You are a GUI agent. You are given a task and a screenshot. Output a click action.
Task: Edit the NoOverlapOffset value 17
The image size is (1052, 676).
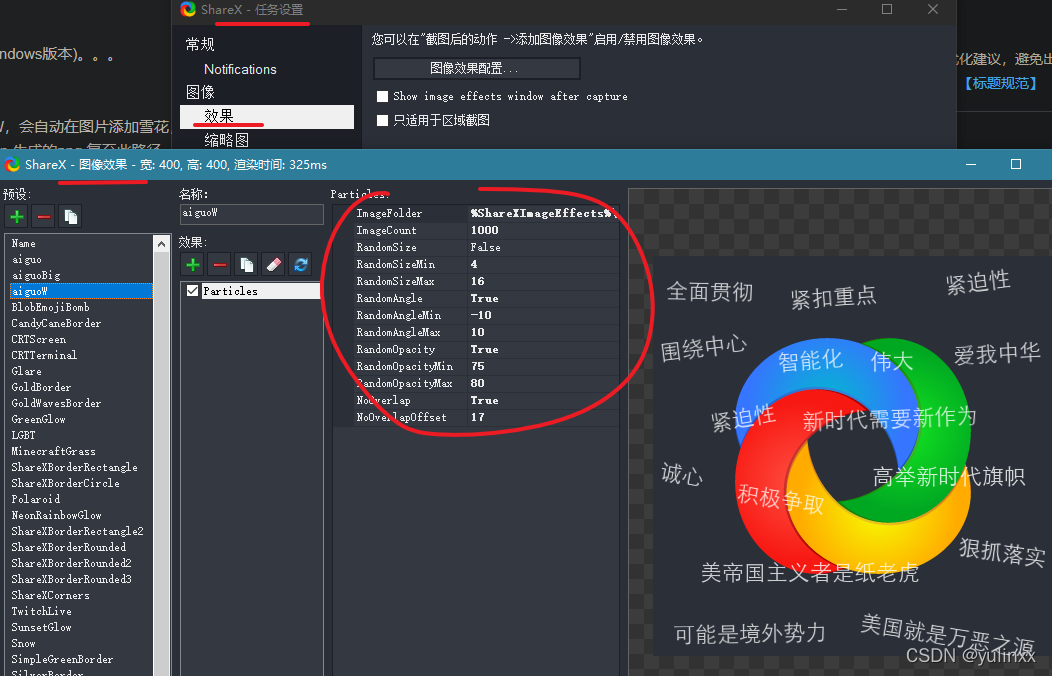click(x=543, y=417)
